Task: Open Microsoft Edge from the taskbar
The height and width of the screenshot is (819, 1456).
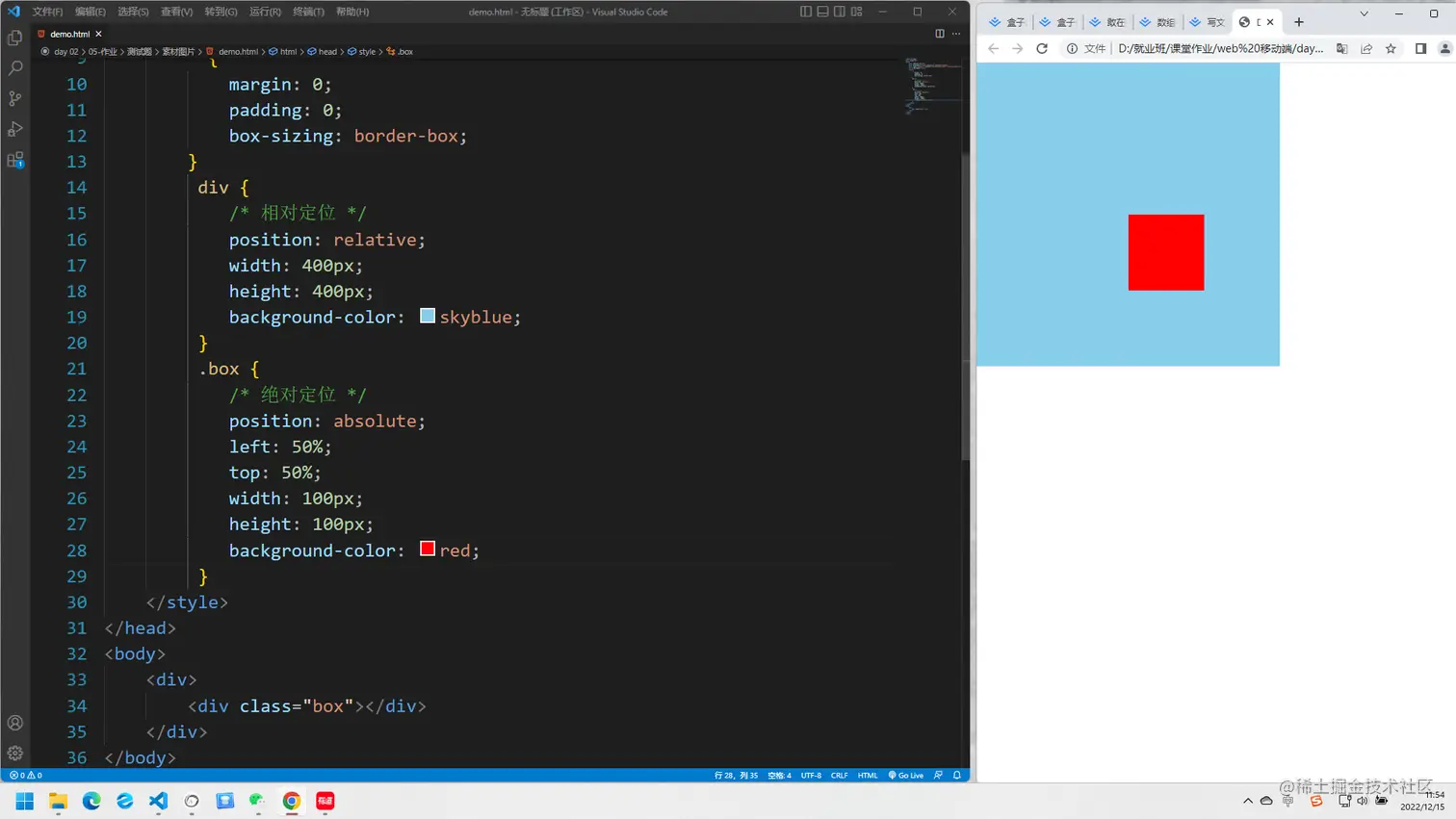Action: (91, 801)
